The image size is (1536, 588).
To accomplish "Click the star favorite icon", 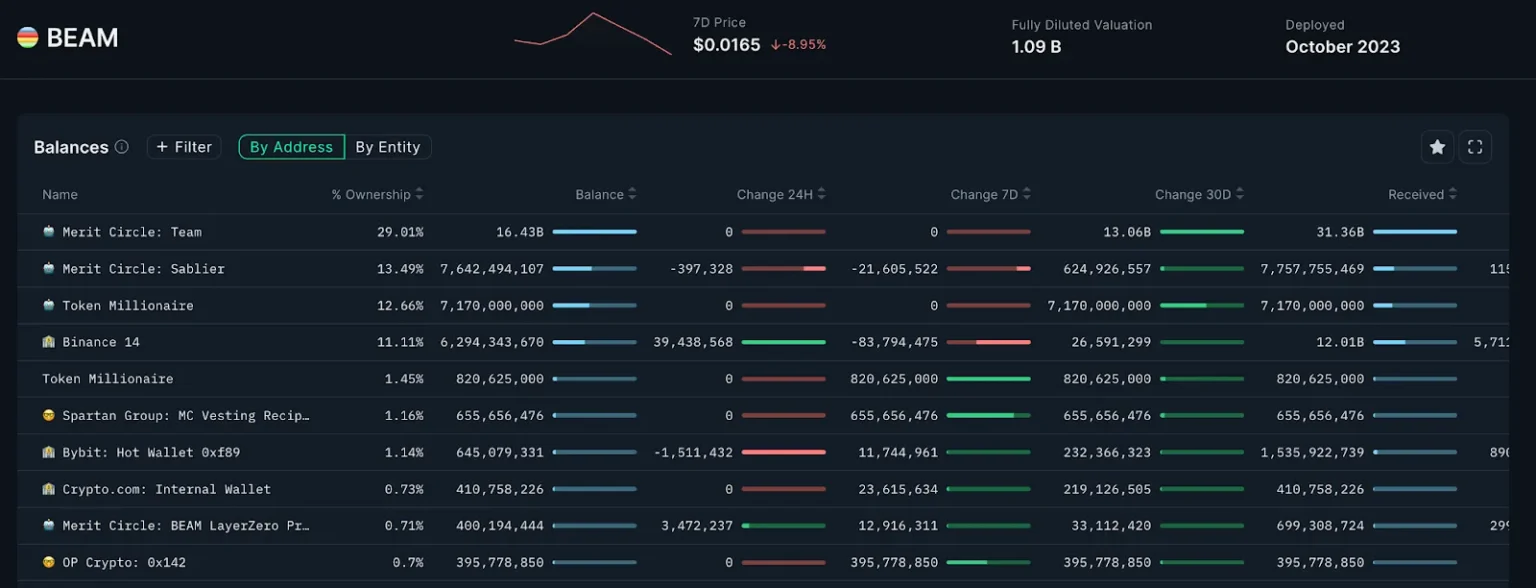I will point(1437,147).
